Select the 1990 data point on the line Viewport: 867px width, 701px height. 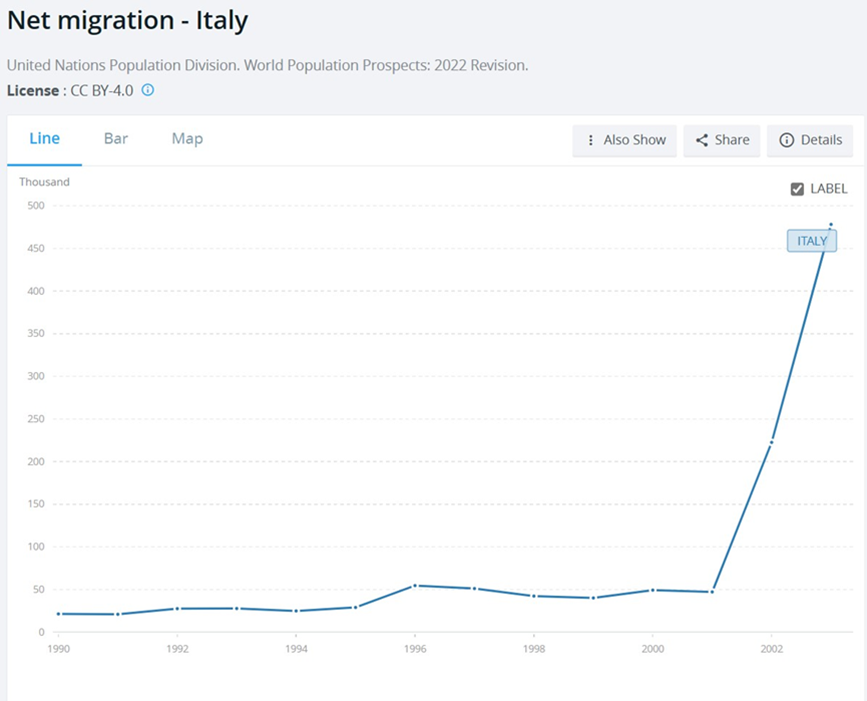click(x=58, y=614)
